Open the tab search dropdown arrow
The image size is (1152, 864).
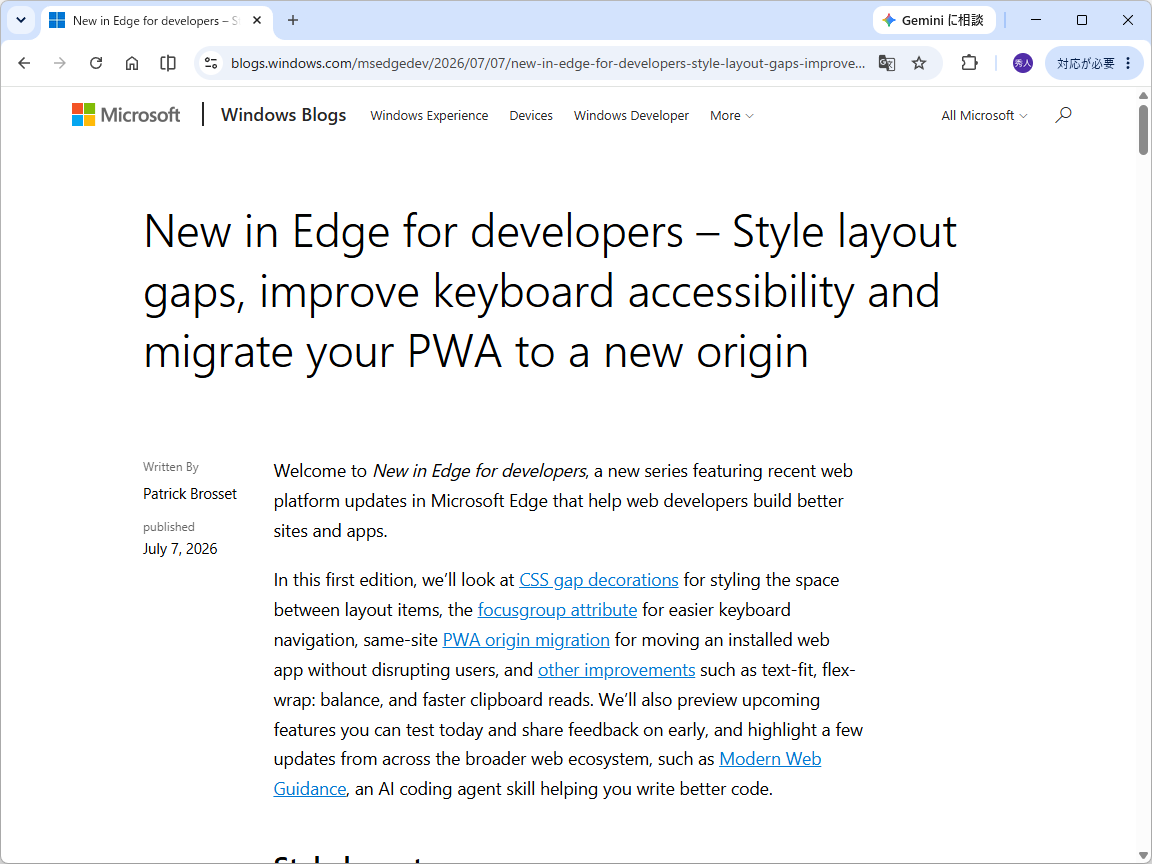point(21,21)
